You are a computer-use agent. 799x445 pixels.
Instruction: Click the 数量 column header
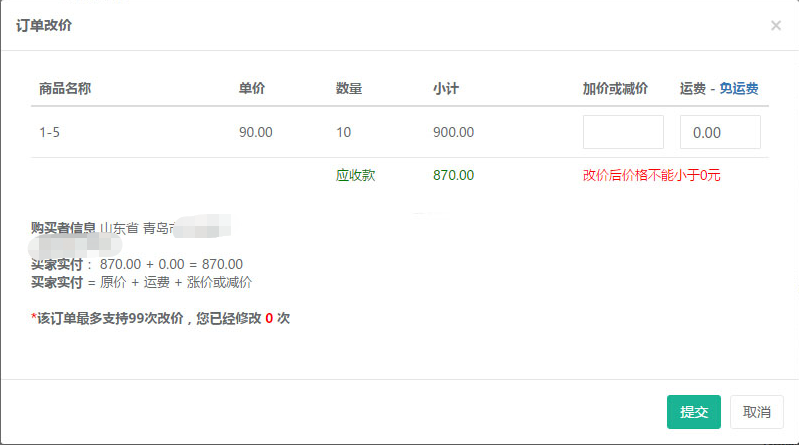pyautogui.click(x=349, y=88)
